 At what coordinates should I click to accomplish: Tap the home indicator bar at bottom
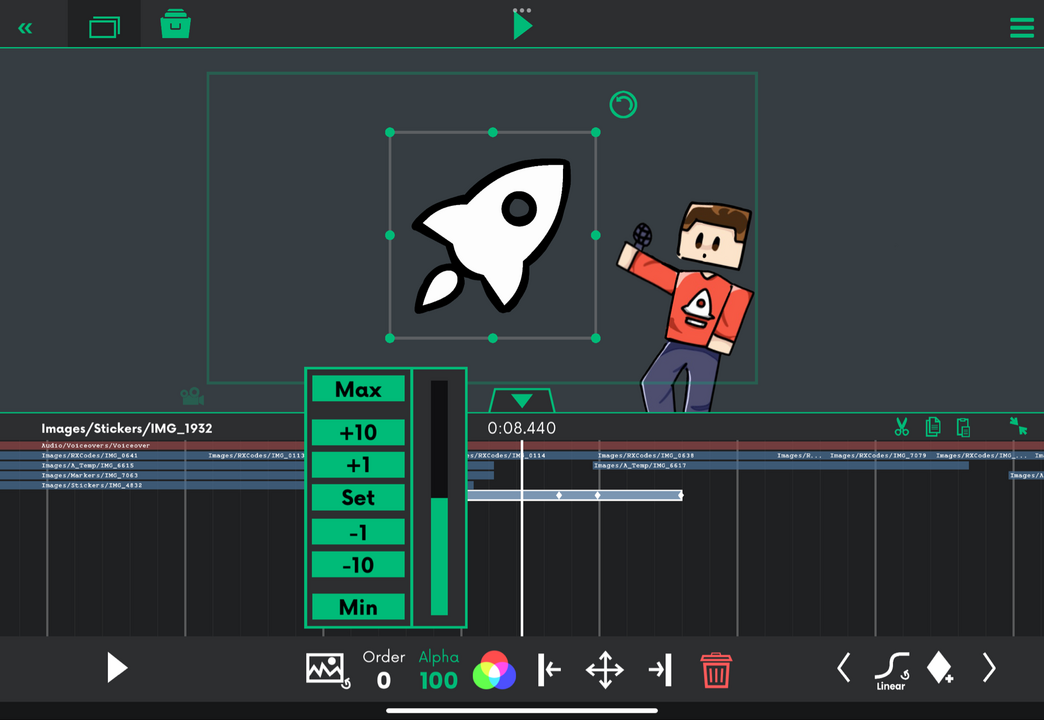click(x=522, y=711)
